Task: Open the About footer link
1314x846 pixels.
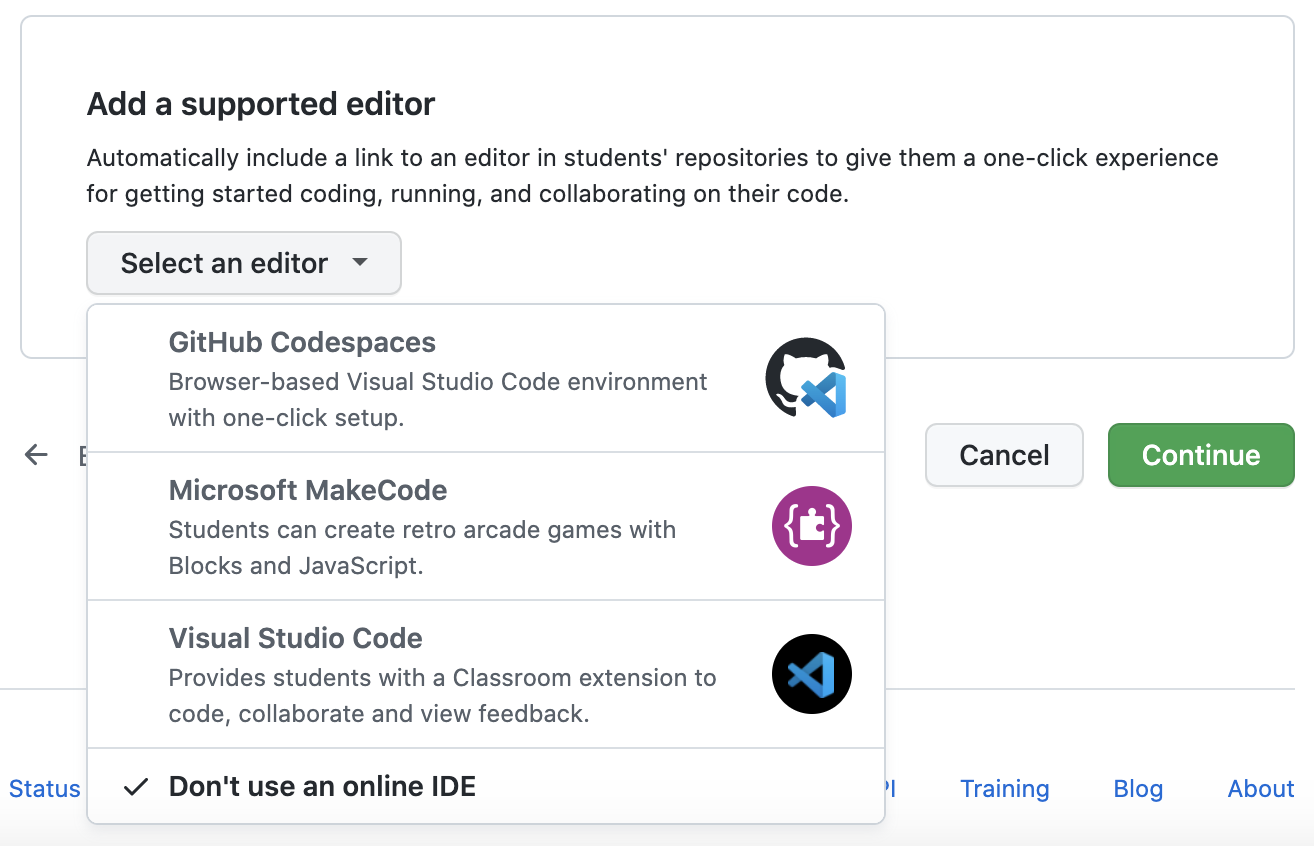Action: pos(1261,789)
